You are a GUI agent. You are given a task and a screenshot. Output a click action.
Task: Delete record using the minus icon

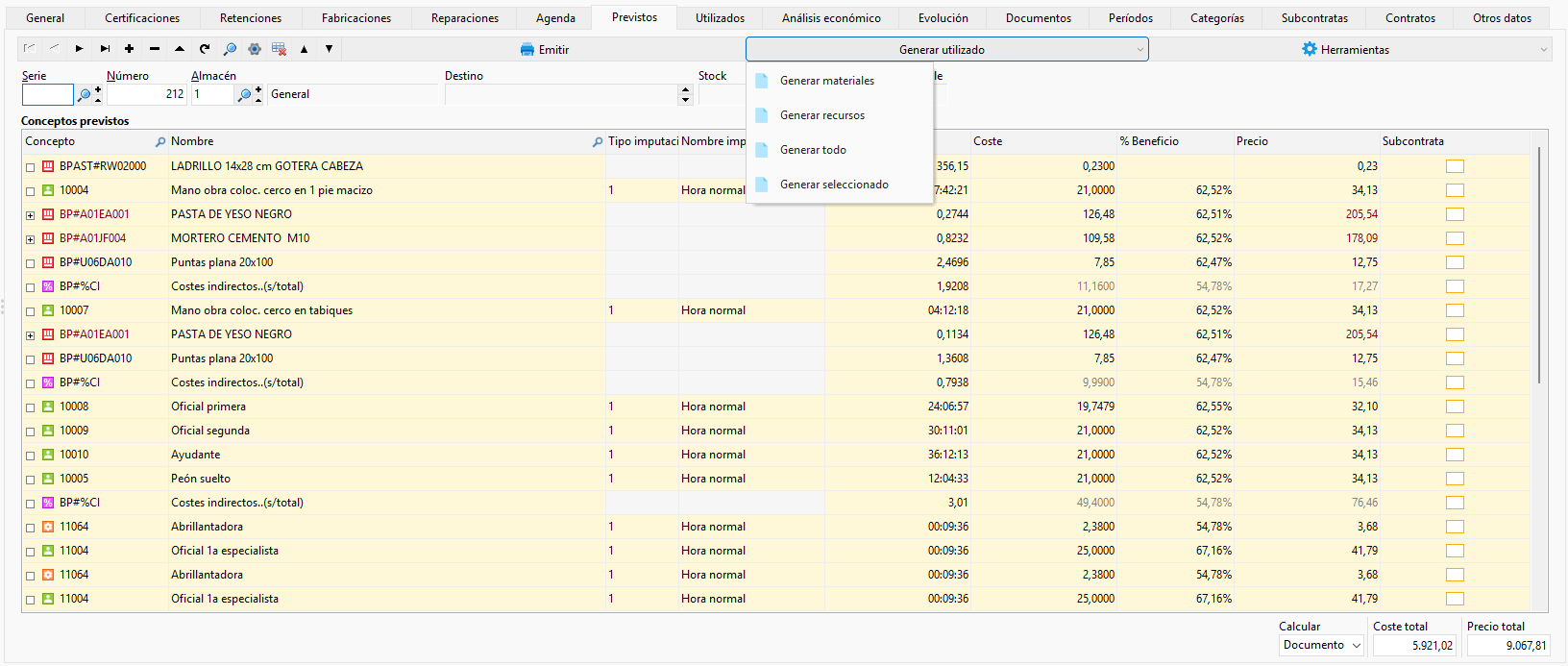click(x=155, y=49)
